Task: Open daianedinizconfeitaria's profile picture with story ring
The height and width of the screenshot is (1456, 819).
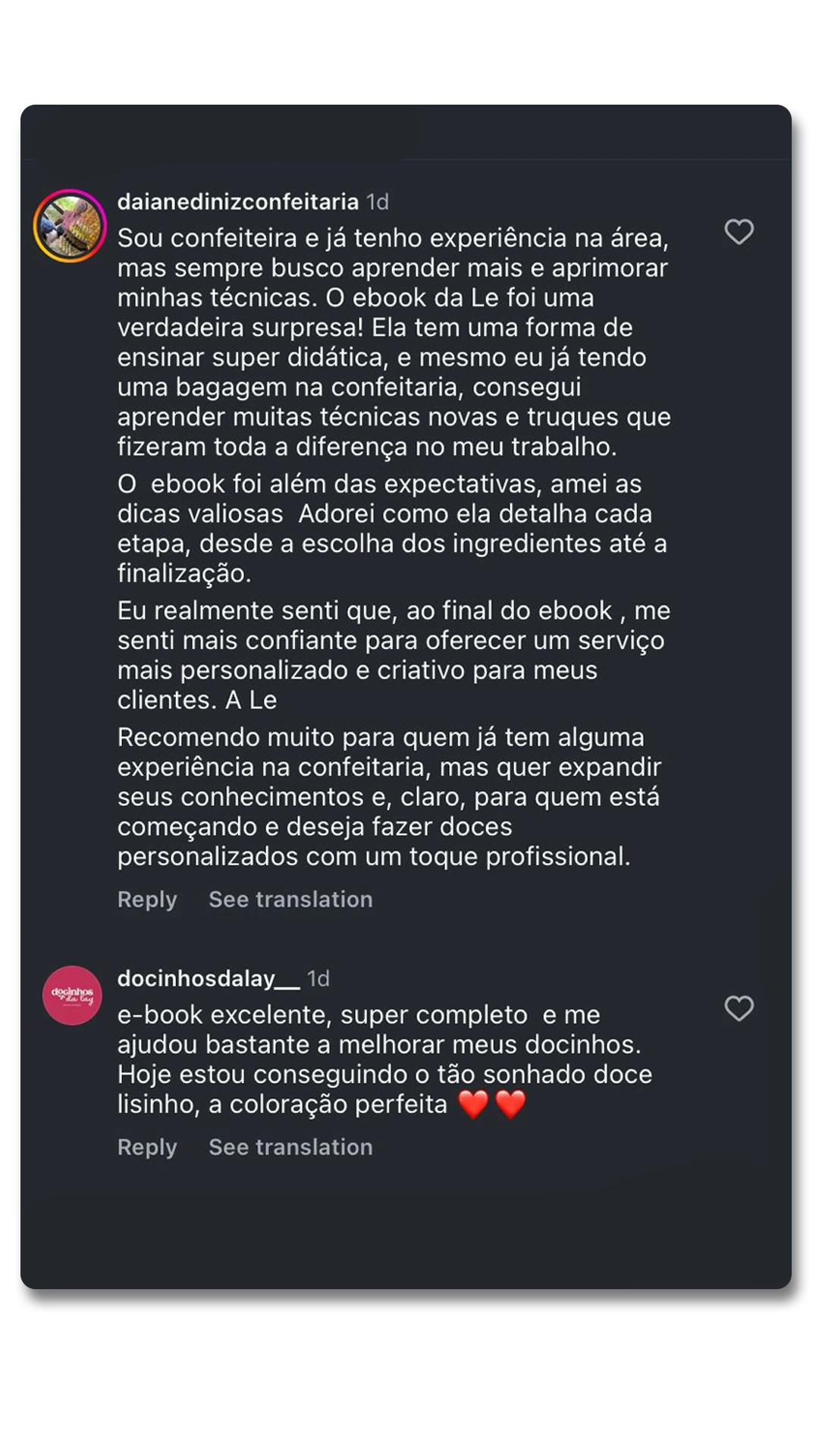Action: point(70,226)
